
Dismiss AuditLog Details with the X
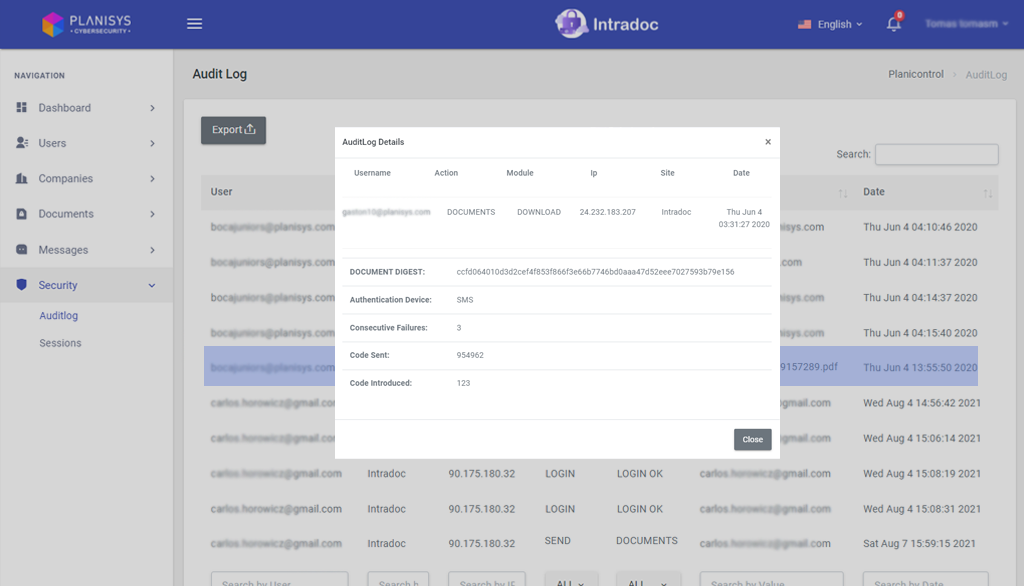click(x=768, y=142)
